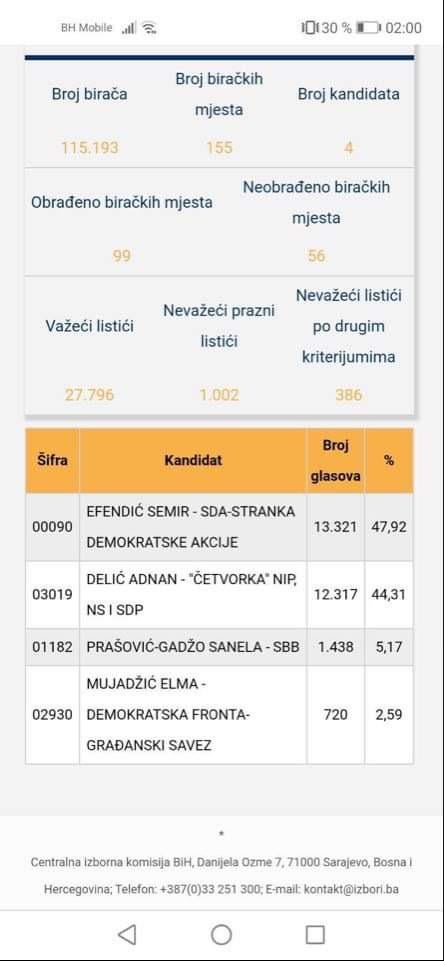Click the 27.796 Važeći listići value
Viewport: 444px width, 961px height.
point(90,395)
